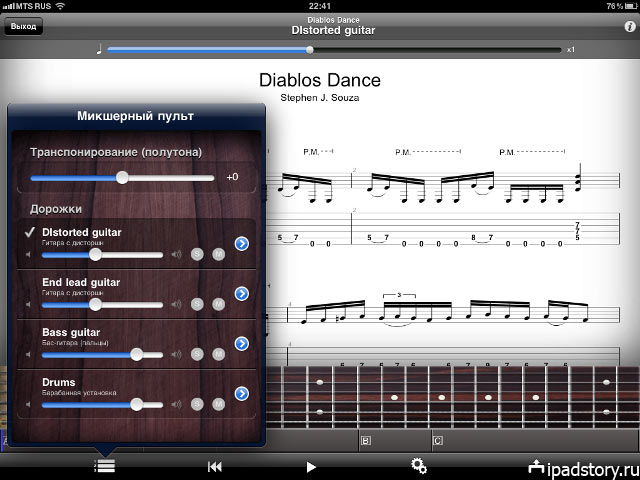Click the 22:41 clock

320,6
